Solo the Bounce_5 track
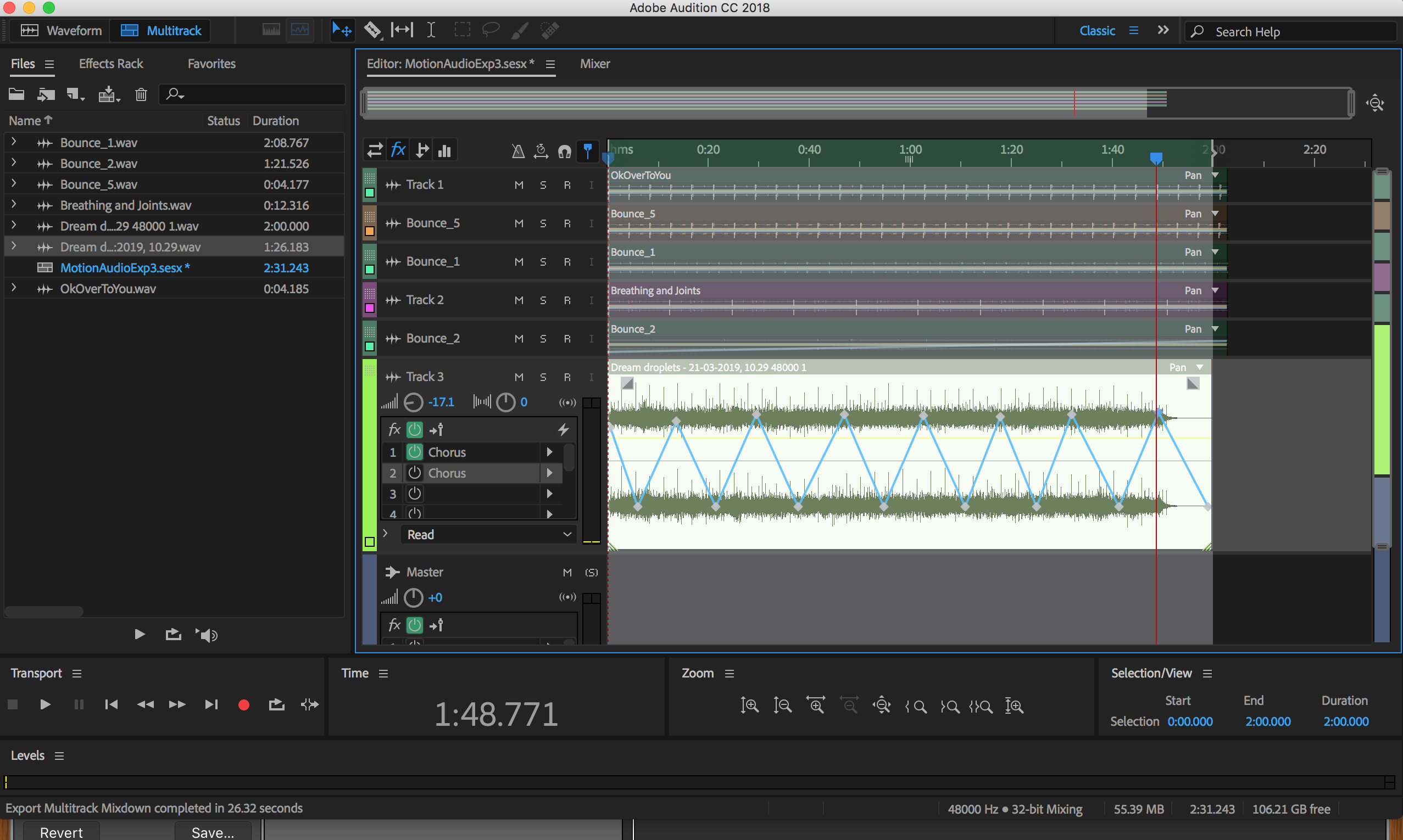 (543, 223)
